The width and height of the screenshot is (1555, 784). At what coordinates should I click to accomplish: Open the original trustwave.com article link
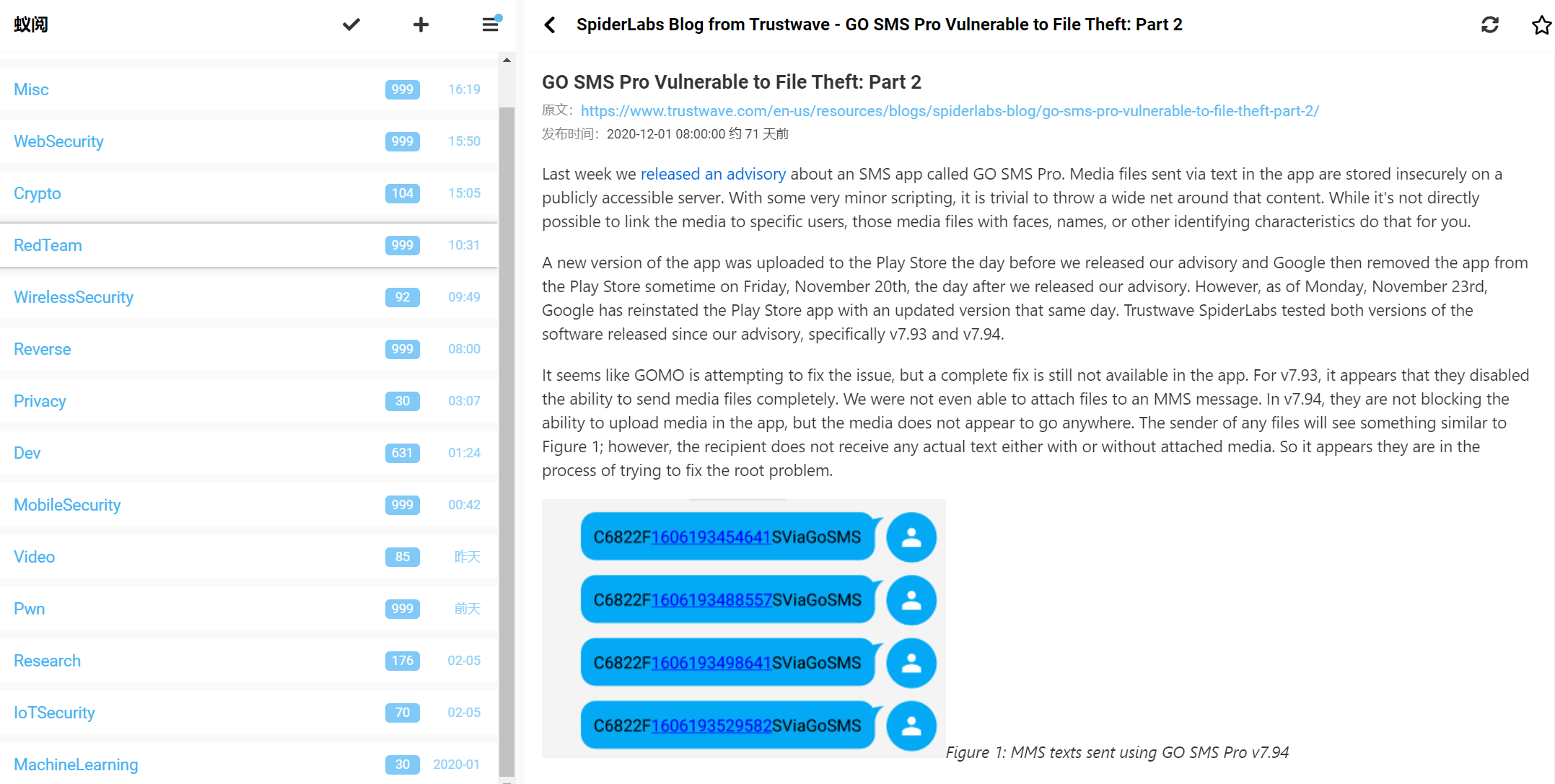click(949, 111)
